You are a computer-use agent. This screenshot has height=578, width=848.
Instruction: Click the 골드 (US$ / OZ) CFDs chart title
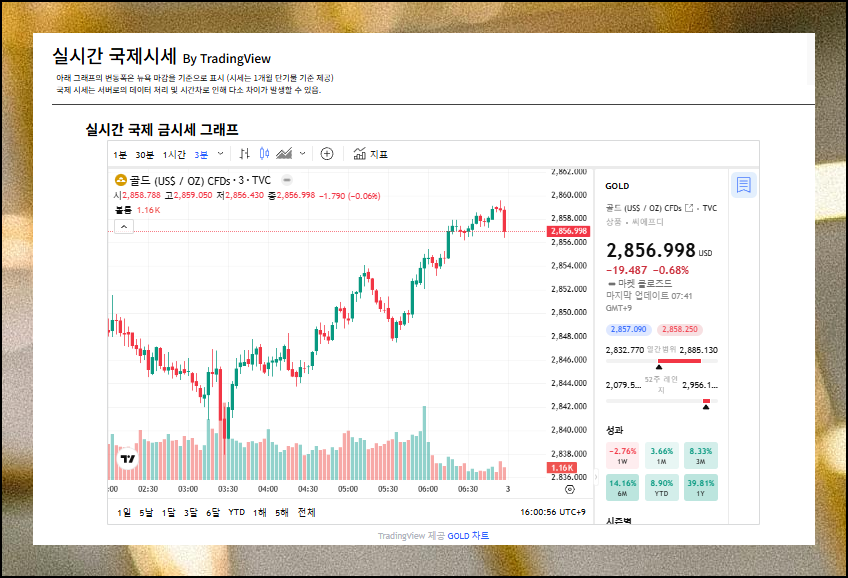coord(179,180)
